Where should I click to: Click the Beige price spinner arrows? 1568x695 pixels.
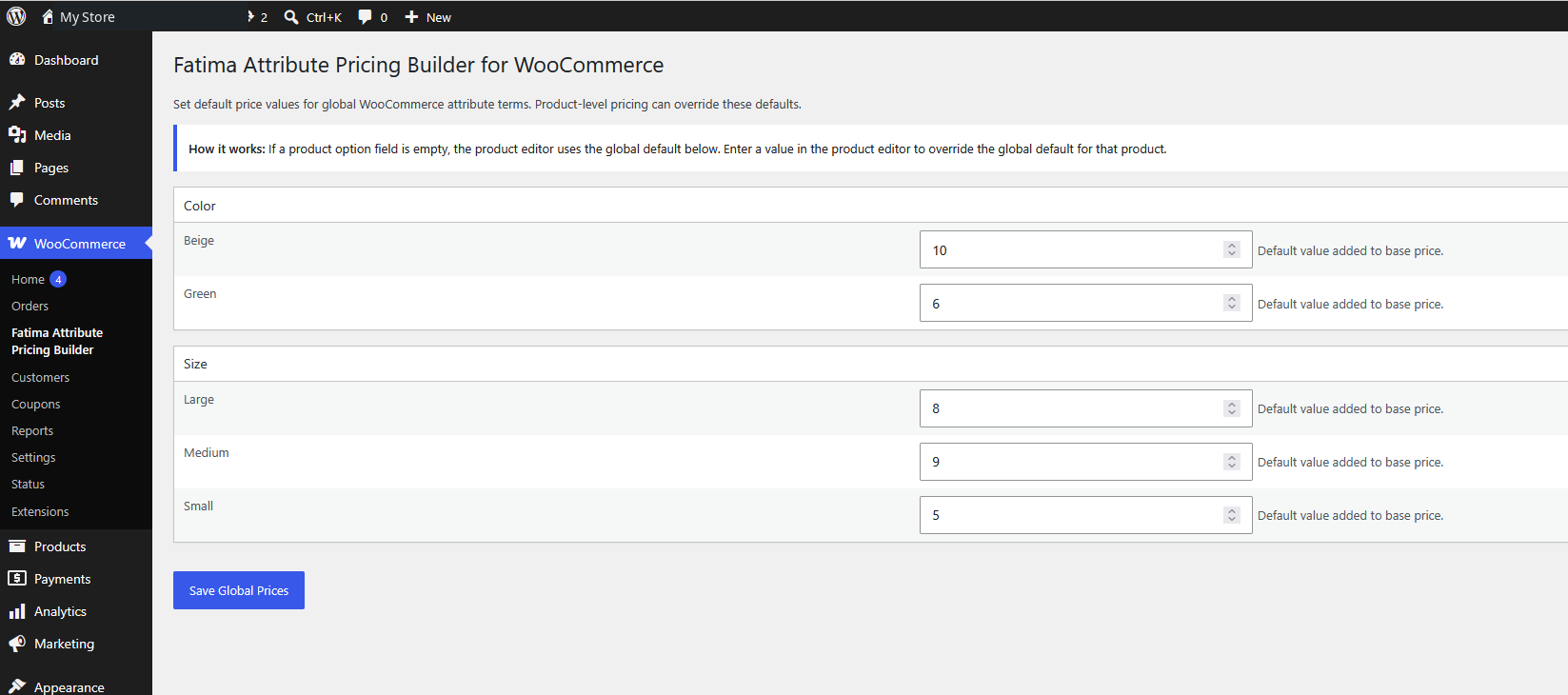1232,249
